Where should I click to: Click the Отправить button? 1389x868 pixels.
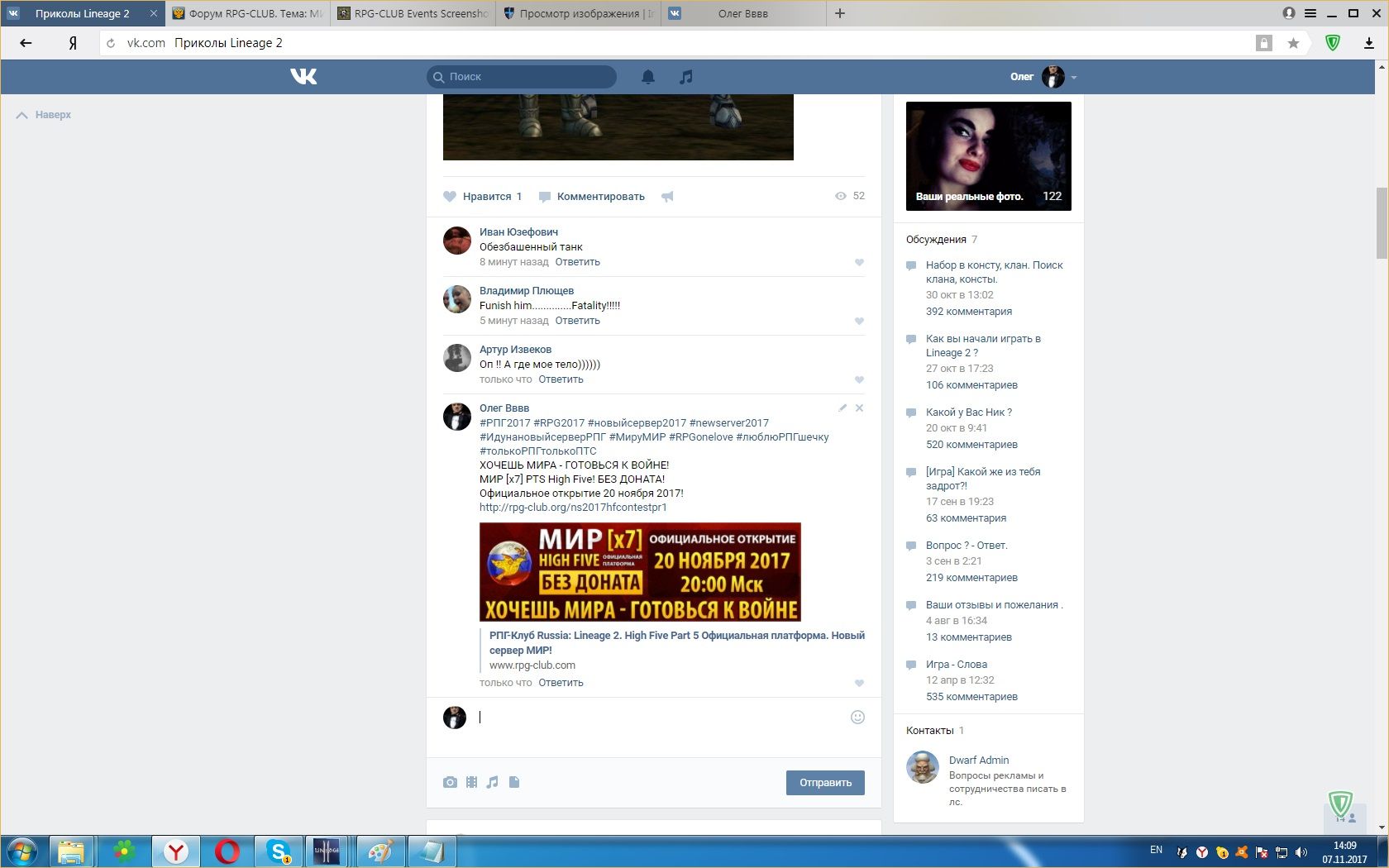pos(825,783)
